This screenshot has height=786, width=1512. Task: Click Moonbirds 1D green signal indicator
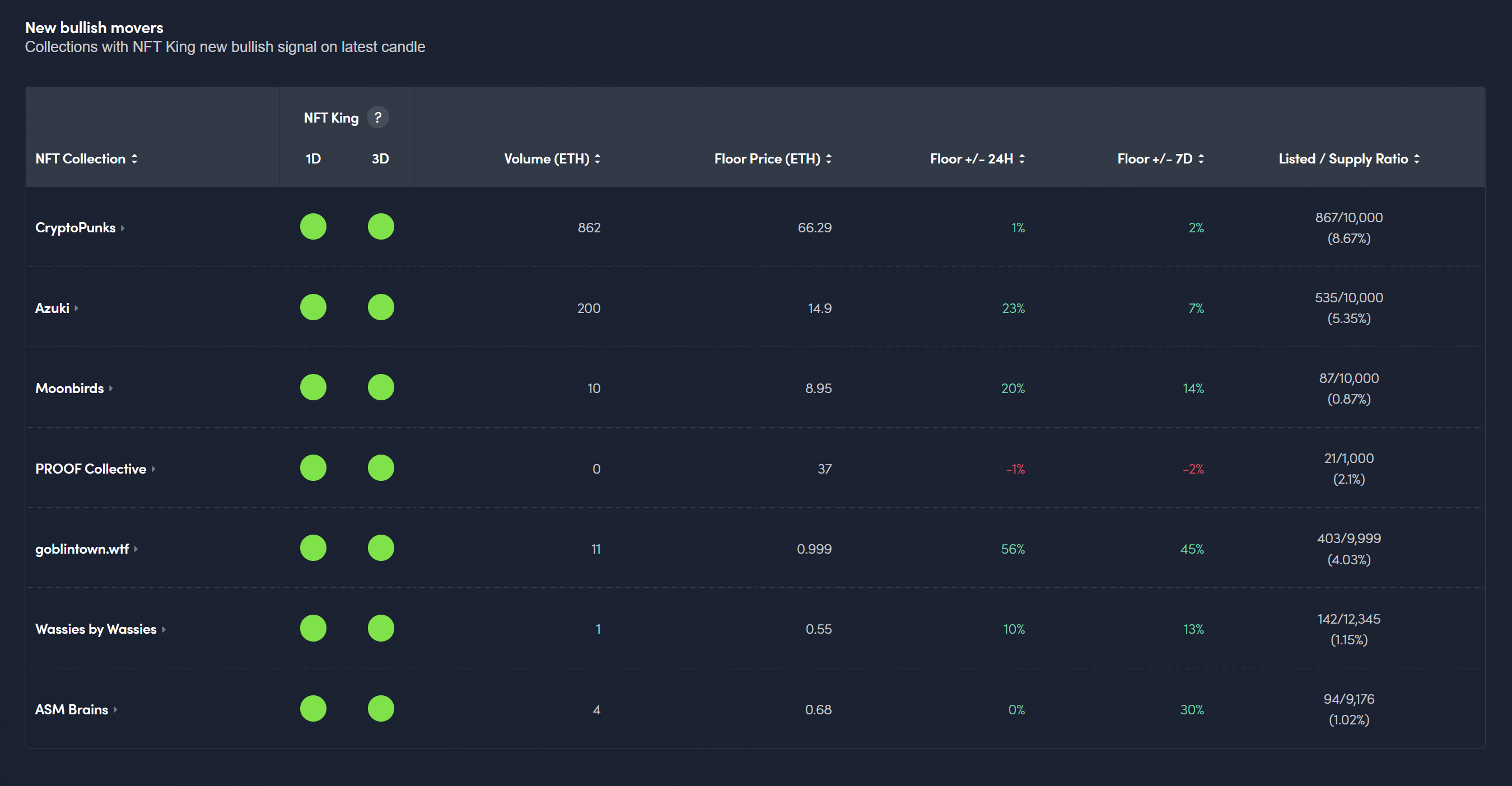[x=313, y=388]
